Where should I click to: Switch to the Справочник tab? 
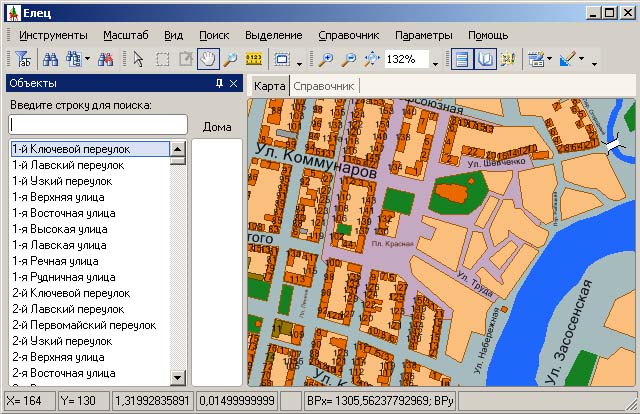324,87
